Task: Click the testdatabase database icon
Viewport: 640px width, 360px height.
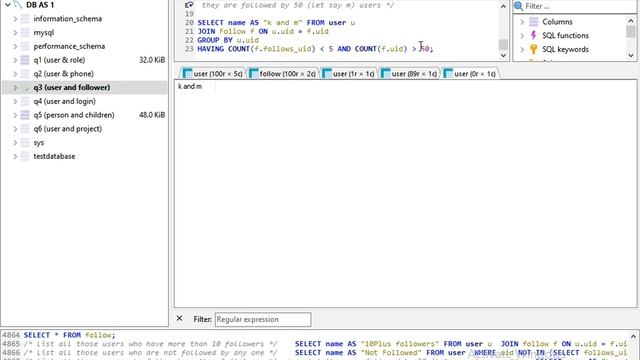Action: point(25,156)
